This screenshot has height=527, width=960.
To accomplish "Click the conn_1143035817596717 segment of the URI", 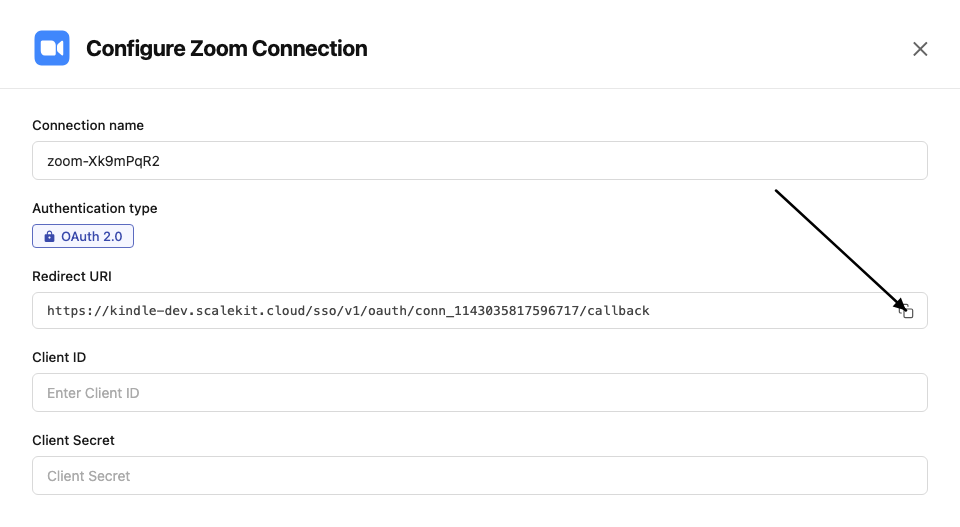I will (498, 311).
